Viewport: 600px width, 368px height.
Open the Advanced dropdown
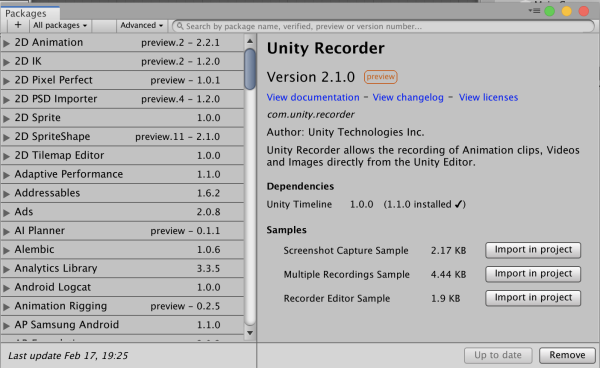point(142,25)
